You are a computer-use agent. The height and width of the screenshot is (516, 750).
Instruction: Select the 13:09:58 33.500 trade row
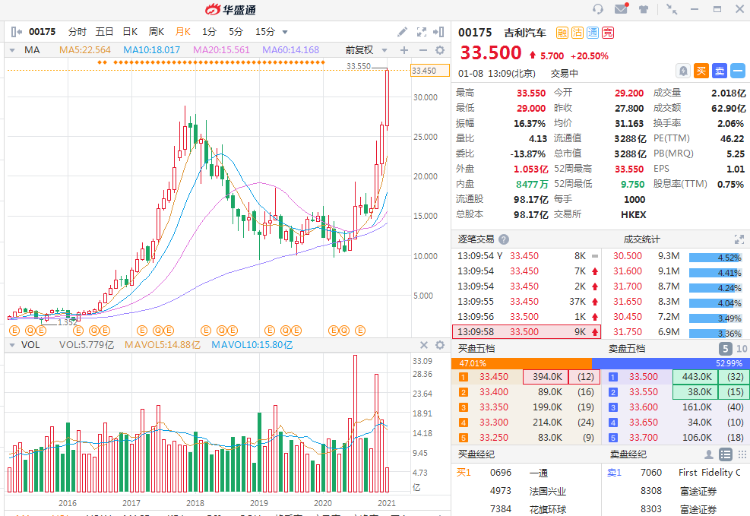click(526, 331)
